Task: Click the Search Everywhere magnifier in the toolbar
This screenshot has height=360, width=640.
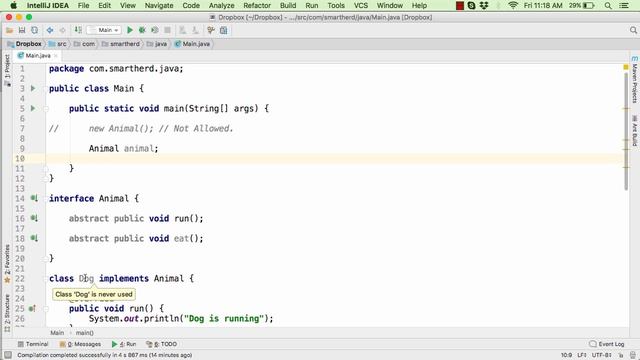Action: (633, 30)
